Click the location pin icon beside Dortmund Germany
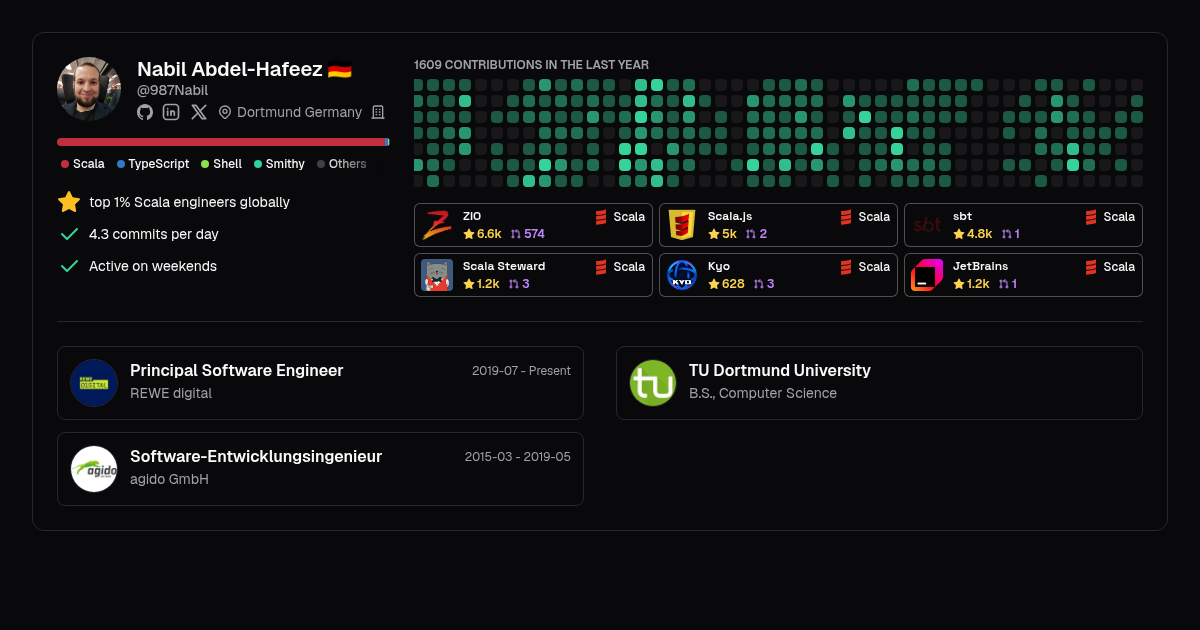Viewport: 1200px width, 630px height. coord(225,112)
